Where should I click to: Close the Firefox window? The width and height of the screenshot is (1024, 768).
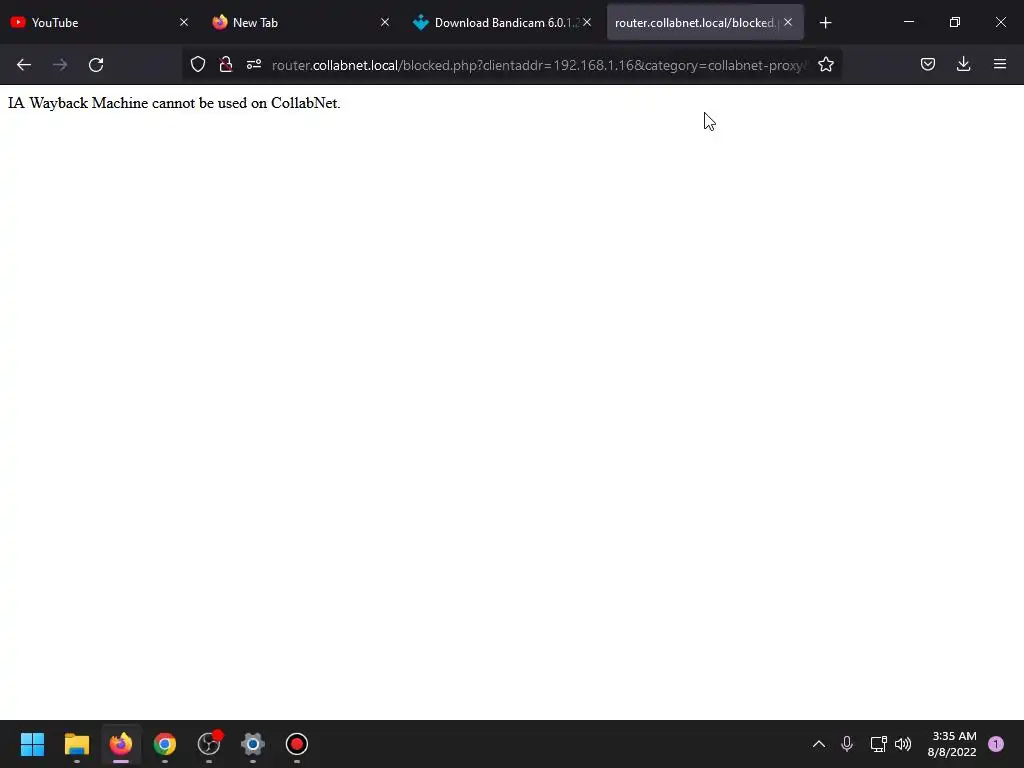tap(1000, 22)
